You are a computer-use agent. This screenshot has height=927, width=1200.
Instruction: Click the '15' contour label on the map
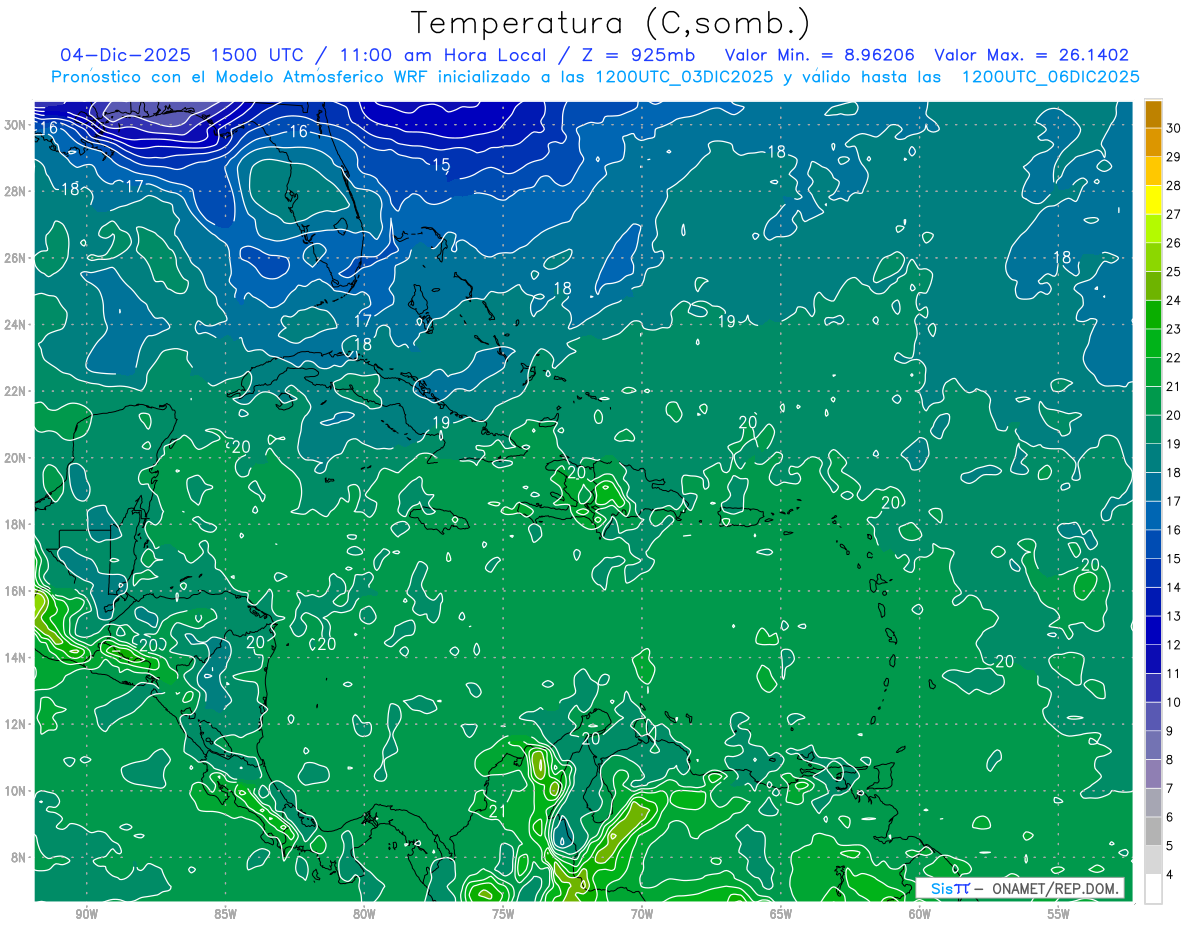click(x=441, y=165)
